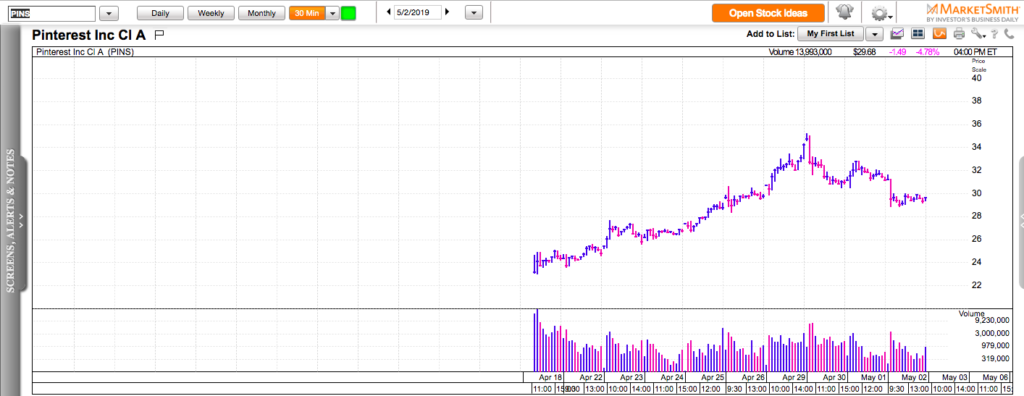Click Open Stock Ideas button

pyautogui.click(x=768, y=12)
